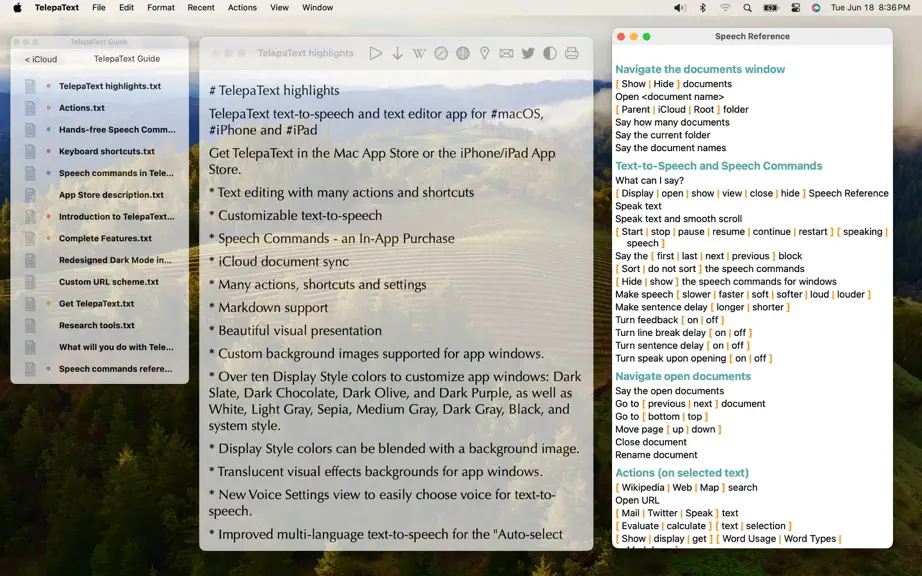The height and width of the screenshot is (576, 922).
Task: Open Safari compass icon in toolbar
Action: click(441, 53)
